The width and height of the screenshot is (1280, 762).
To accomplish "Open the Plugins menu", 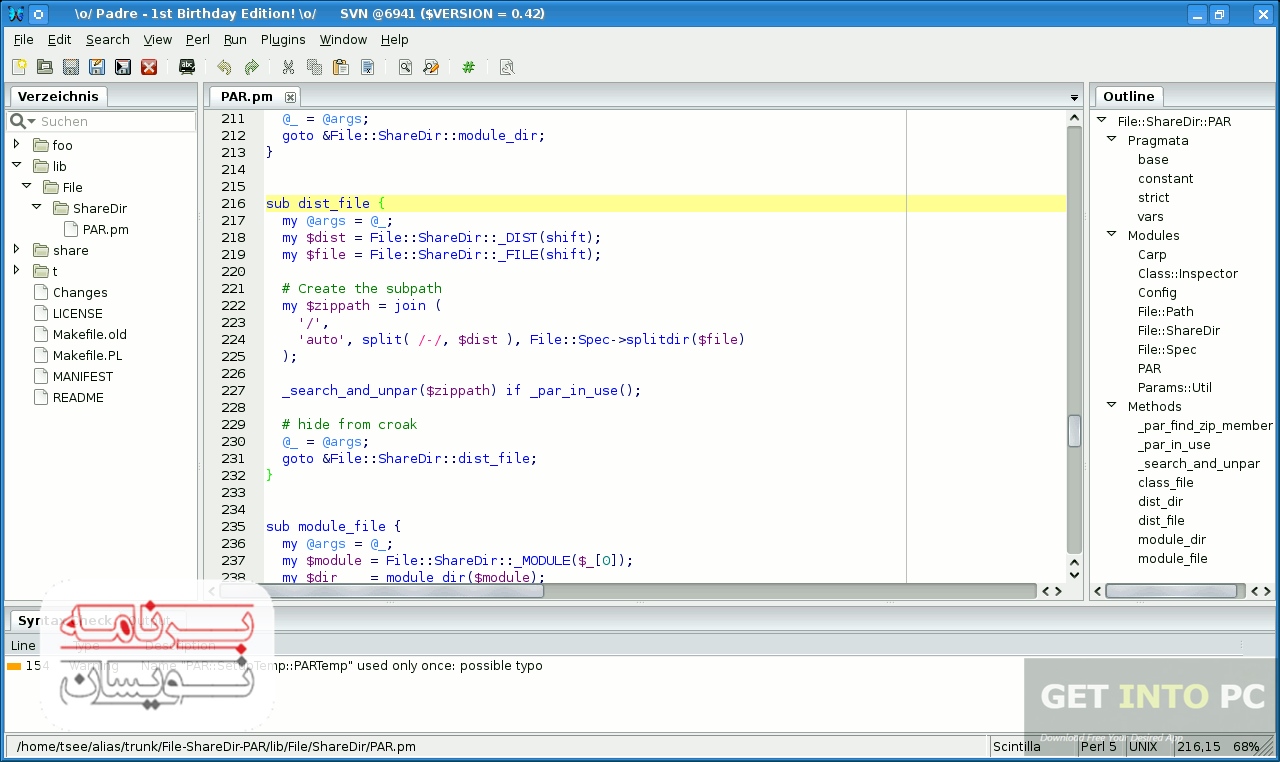I will click(x=283, y=39).
